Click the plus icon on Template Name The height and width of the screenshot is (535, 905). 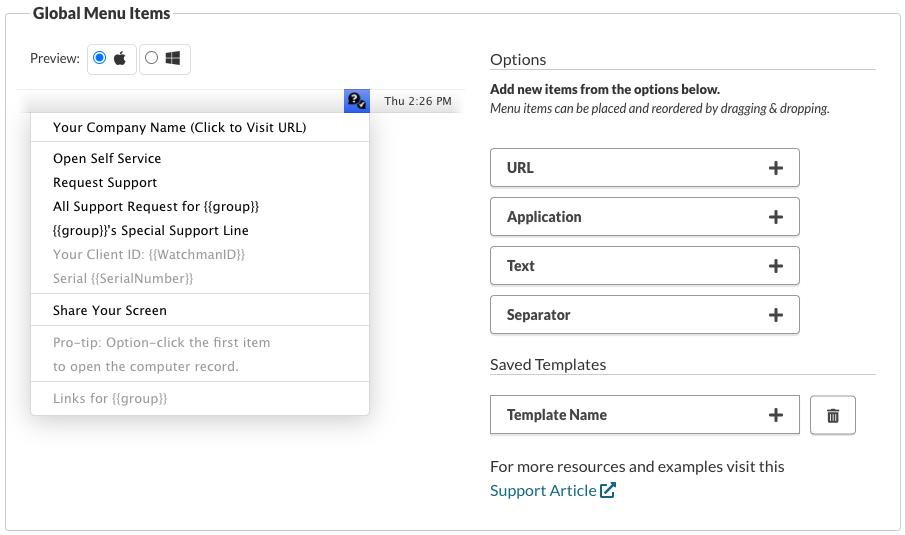776,415
